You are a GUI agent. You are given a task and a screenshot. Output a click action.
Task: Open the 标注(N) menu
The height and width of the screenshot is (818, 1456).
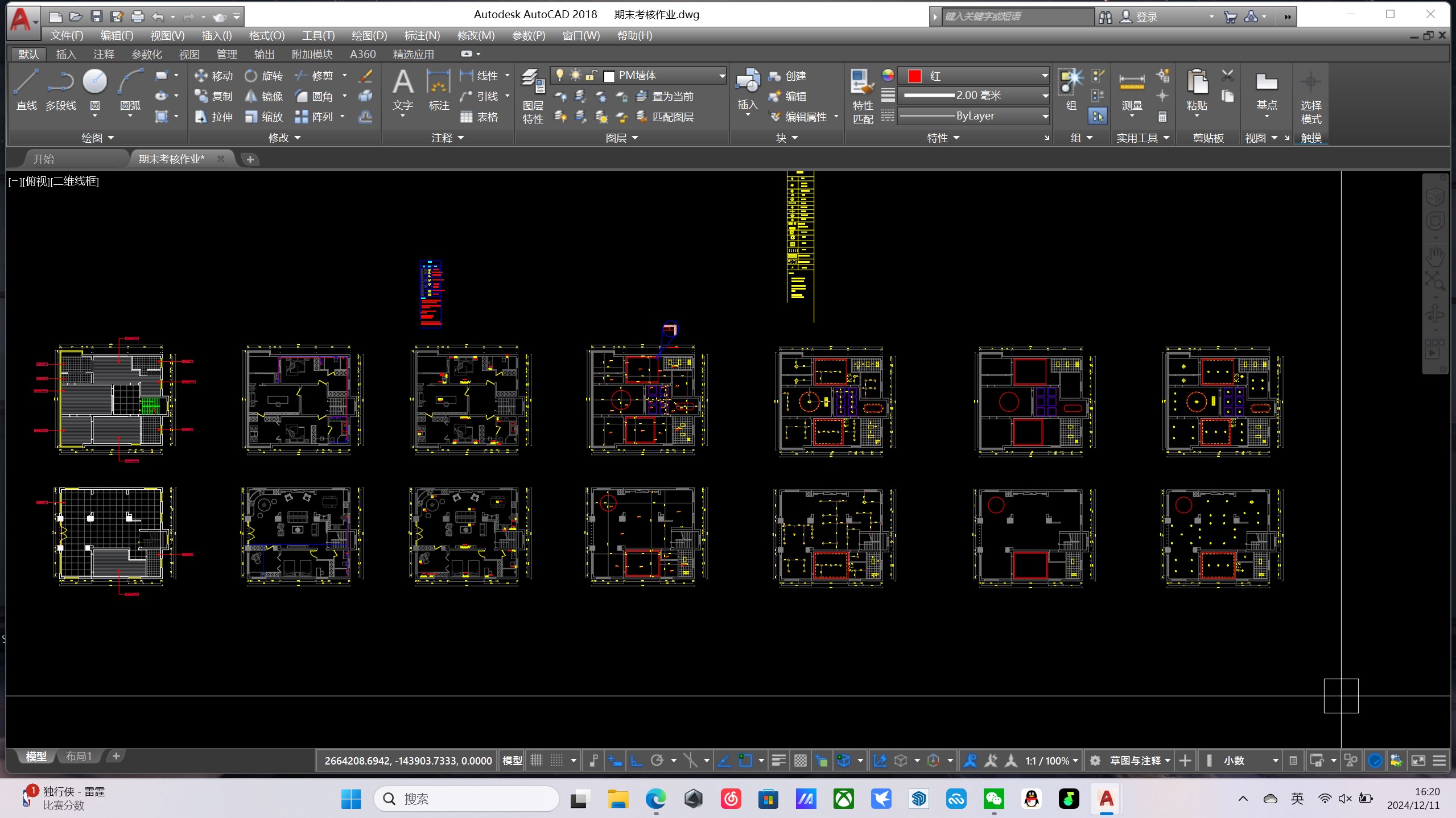[x=422, y=35]
